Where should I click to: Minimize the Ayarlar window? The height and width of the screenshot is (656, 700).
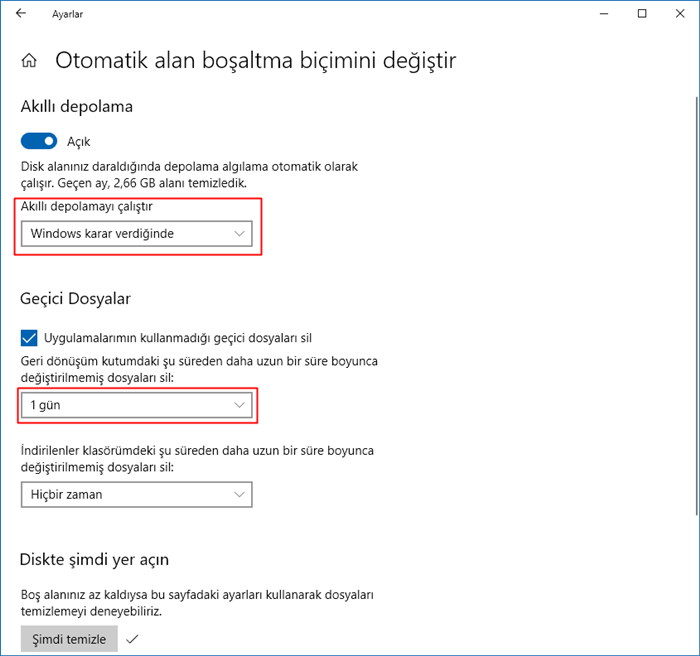pos(604,14)
